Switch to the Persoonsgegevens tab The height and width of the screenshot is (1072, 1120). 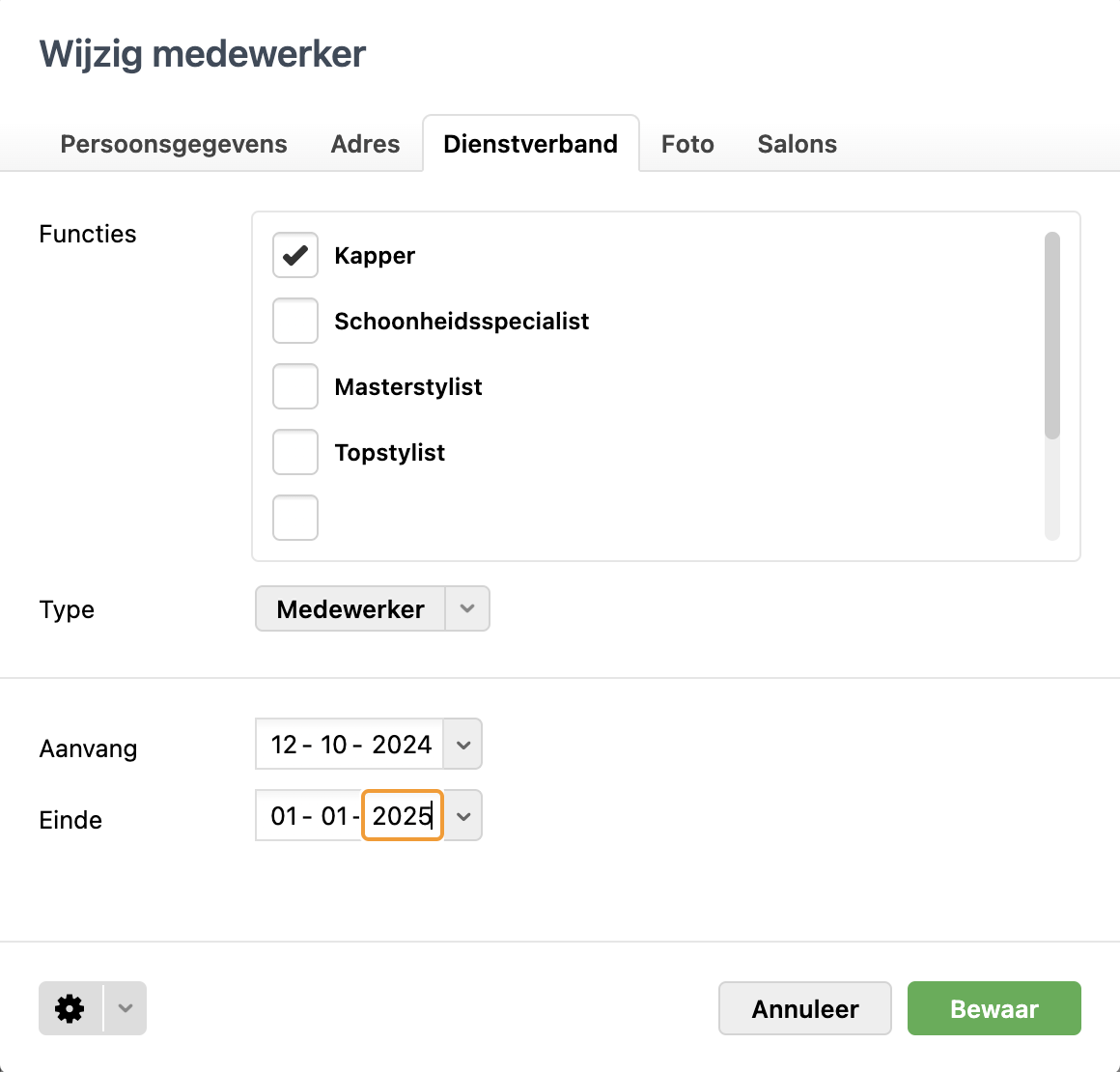tap(174, 144)
